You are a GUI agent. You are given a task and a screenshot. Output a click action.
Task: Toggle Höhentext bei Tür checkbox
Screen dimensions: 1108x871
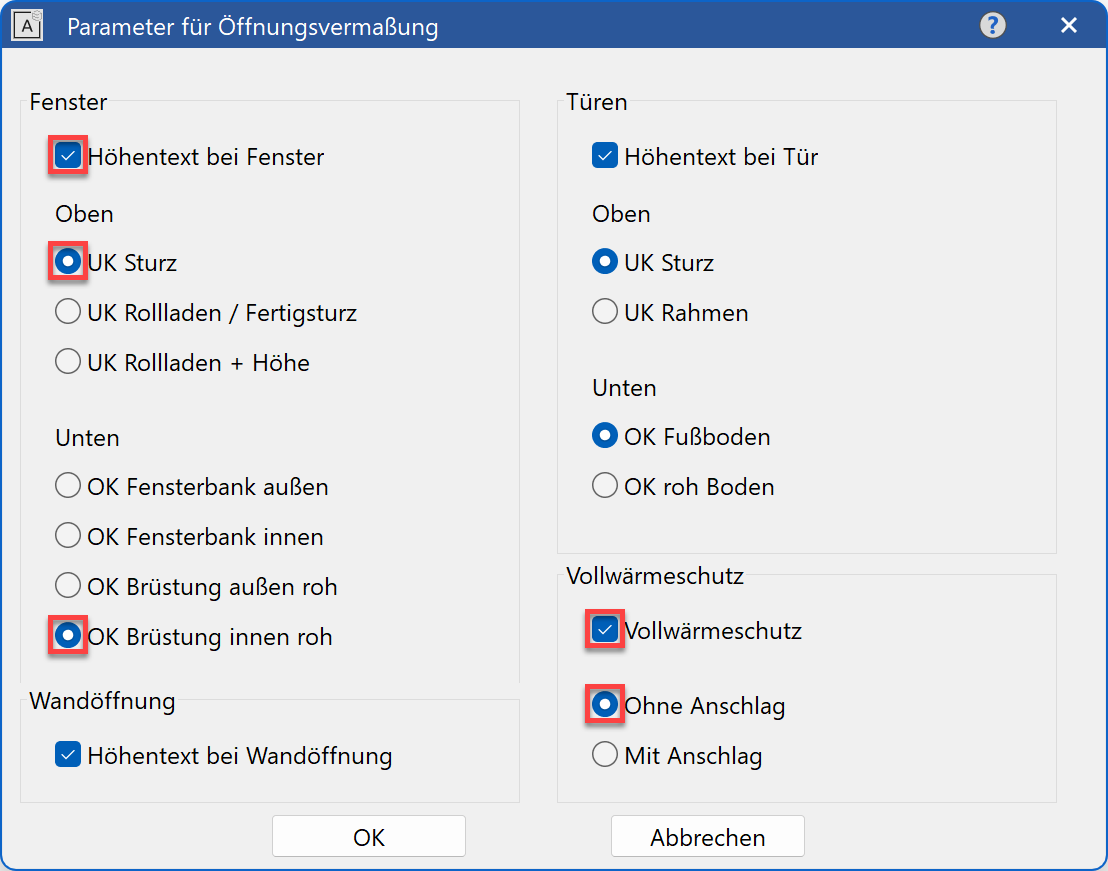605,157
